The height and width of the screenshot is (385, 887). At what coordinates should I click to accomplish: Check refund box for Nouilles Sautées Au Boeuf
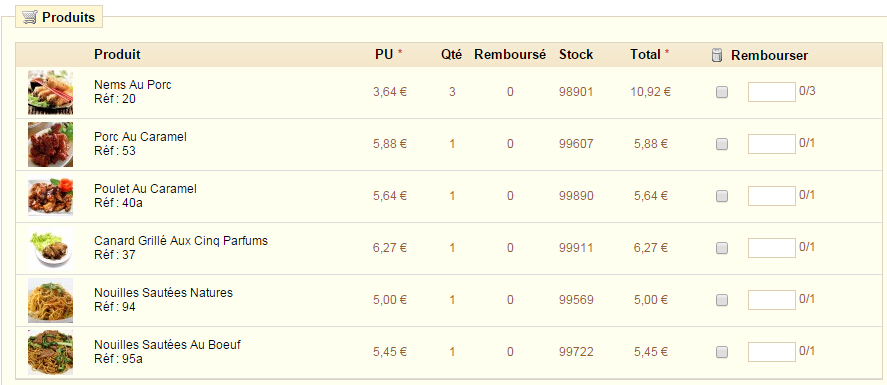point(722,352)
